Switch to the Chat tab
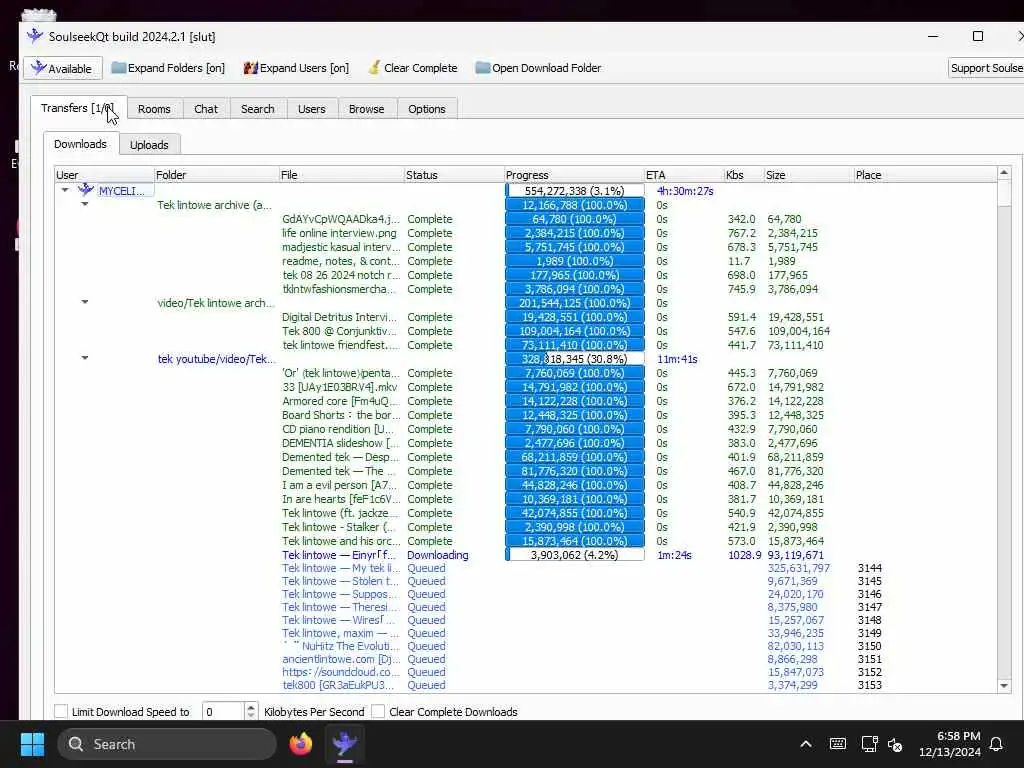The height and width of the screenshot is (768, 1024). 206,109
